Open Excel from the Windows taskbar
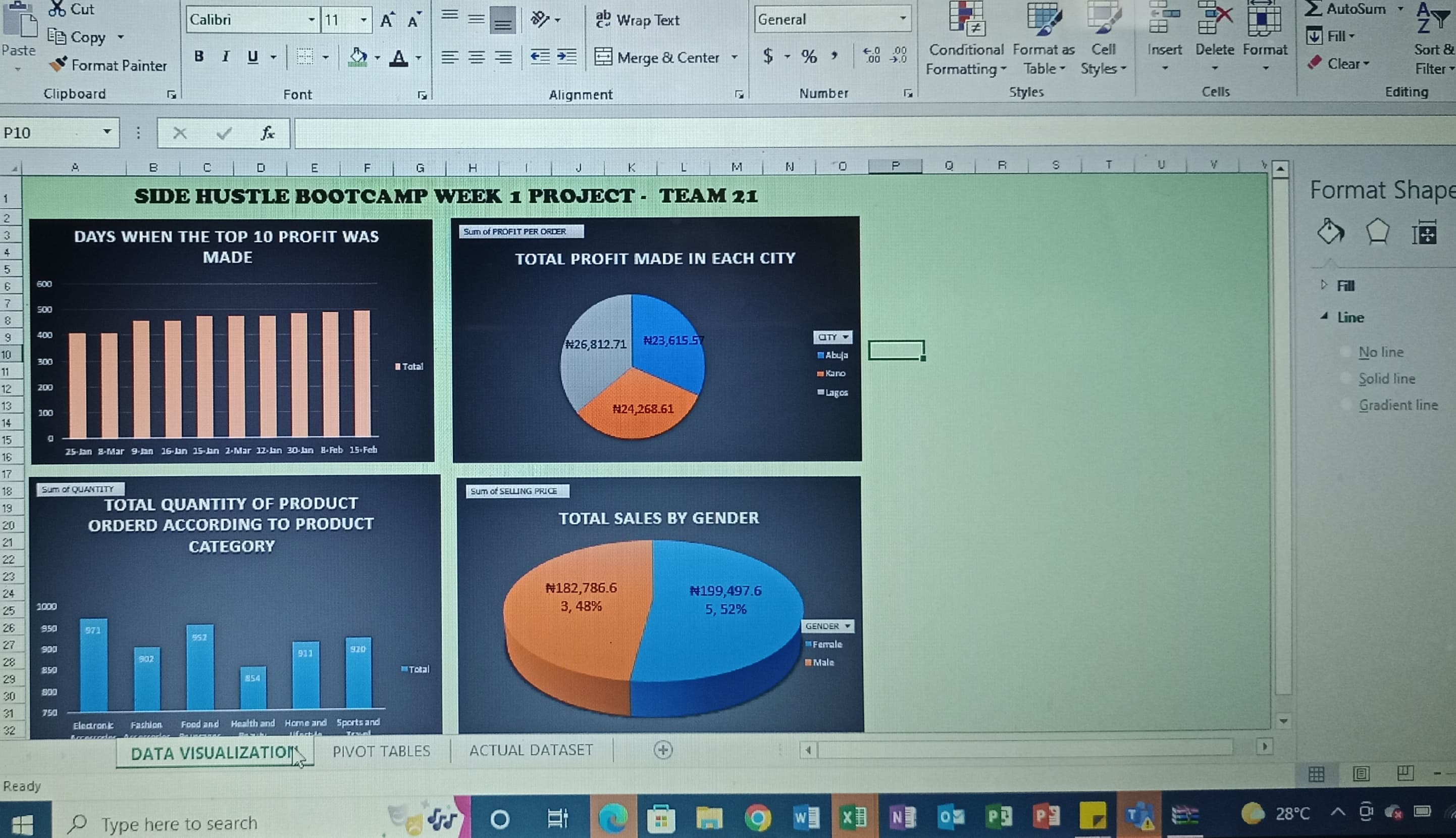The width and height of the screenshot is (1456, 838). [853, 818]
